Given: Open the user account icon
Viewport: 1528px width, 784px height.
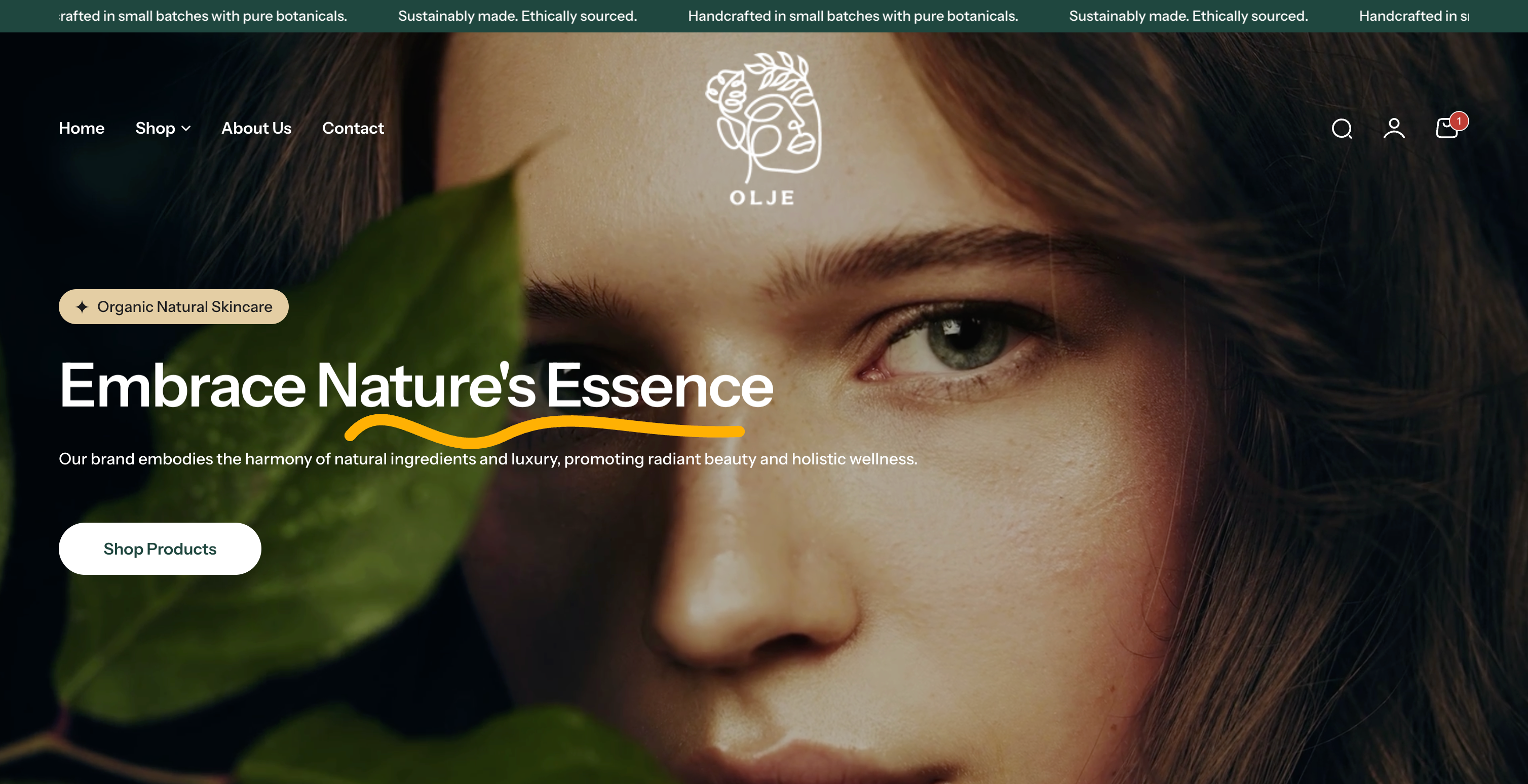Looking at the screenshot, I should pos(1394,128).
